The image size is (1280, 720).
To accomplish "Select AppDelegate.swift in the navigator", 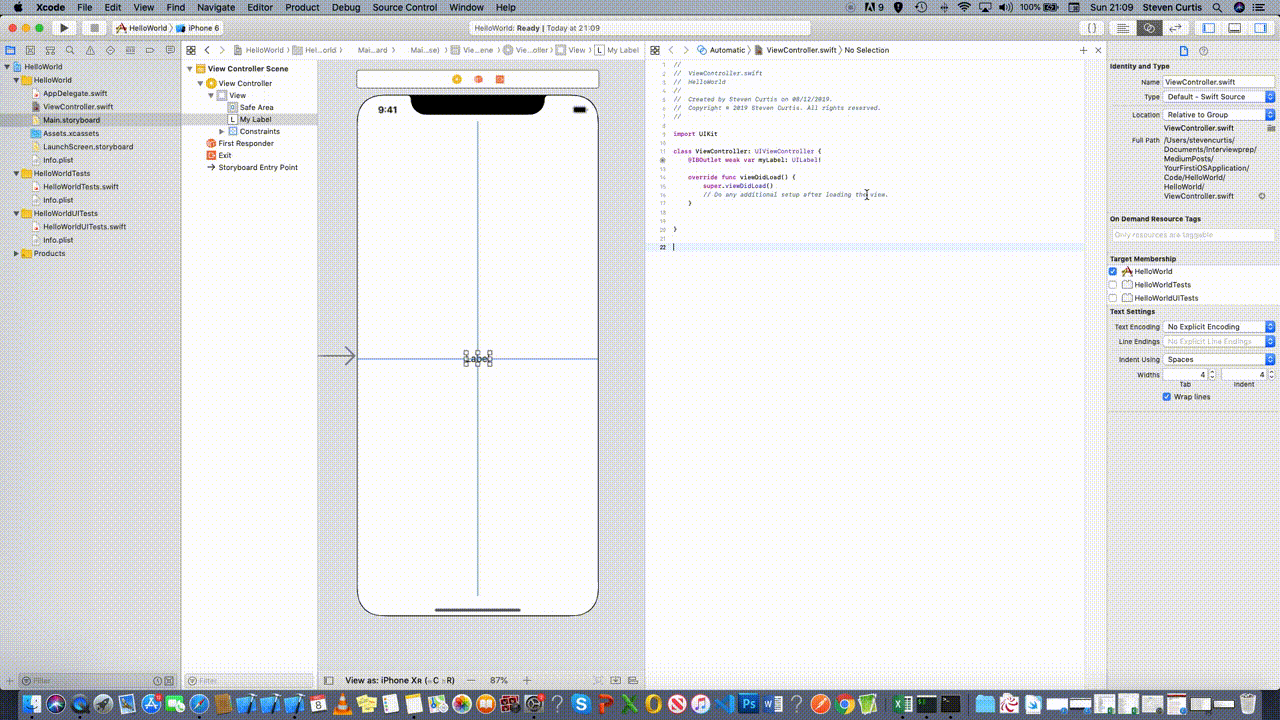I will 75,93.
